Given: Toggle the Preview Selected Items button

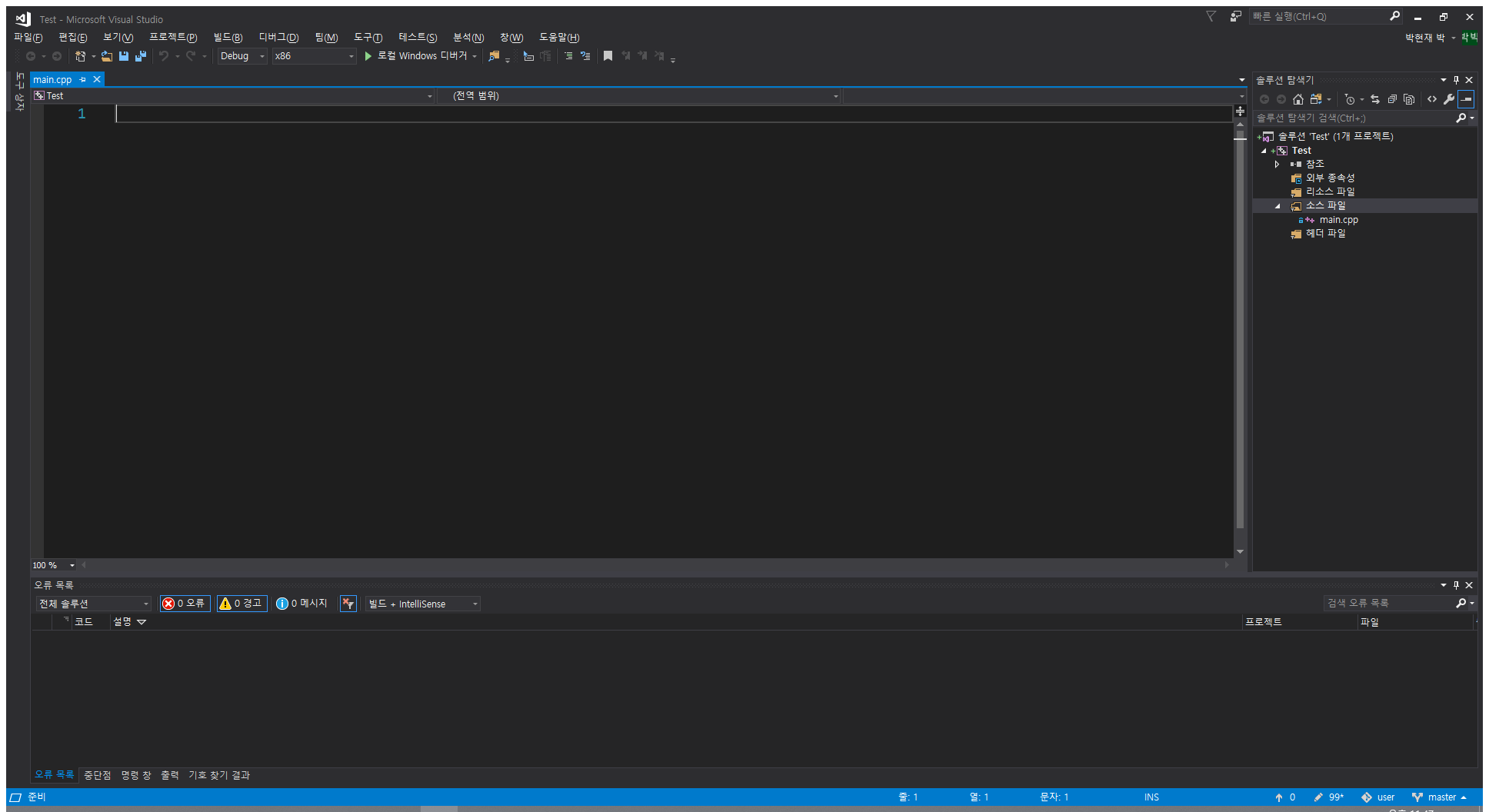Looking at the screenshot, I should pyautogui.click(x=1467, y=99).
